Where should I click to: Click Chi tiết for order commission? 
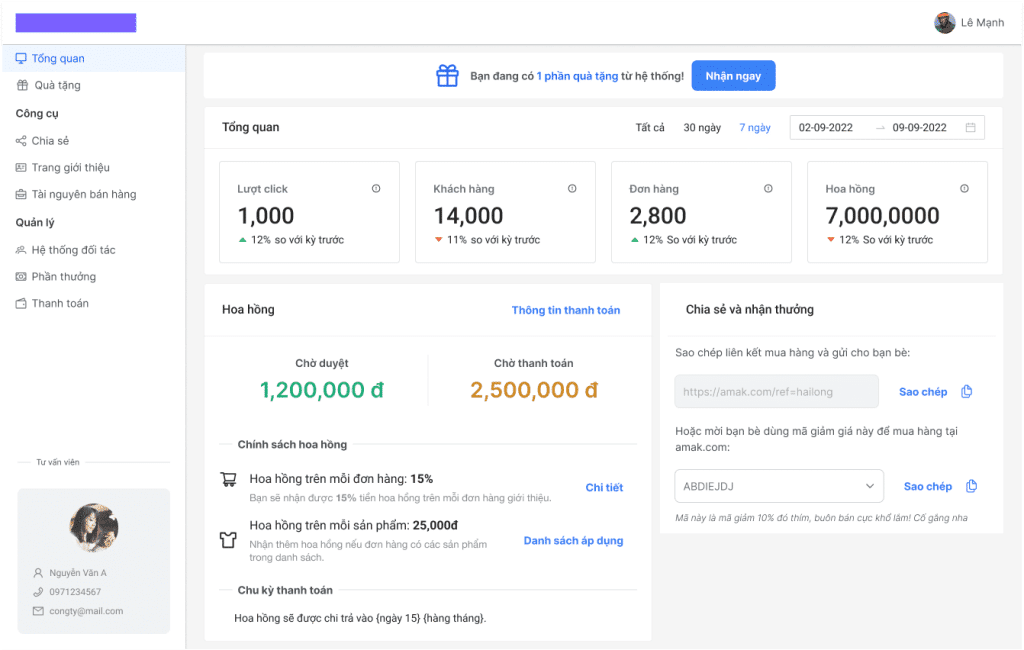pyautogui.click(x=604, y=488)
